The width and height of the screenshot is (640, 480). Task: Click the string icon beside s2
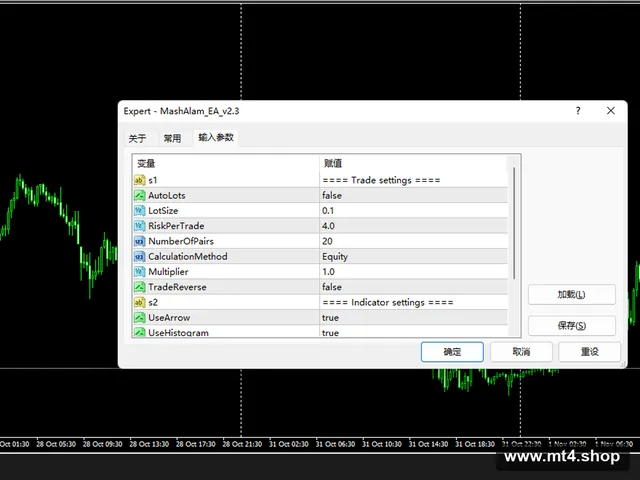point(139,302)
